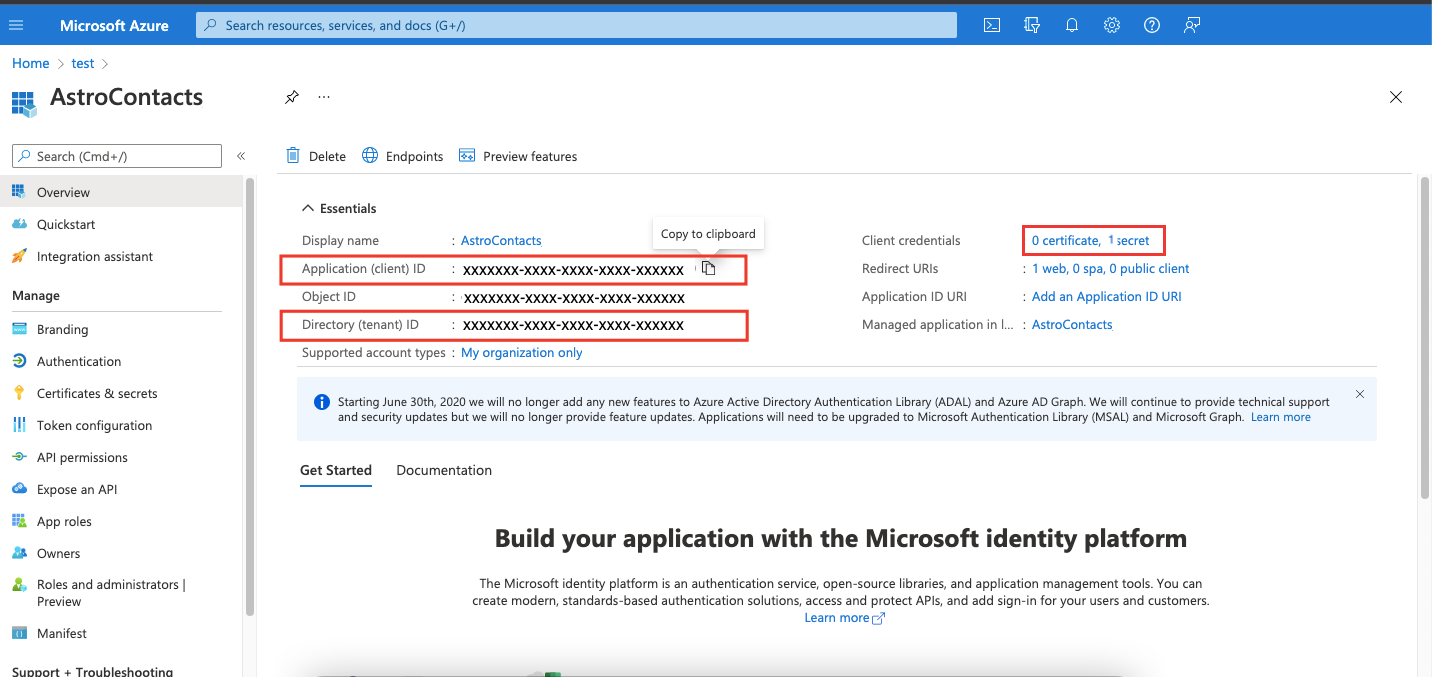Open the more options ellipsis next to pin
This screenshot has height=677, width=1432.
324,97
